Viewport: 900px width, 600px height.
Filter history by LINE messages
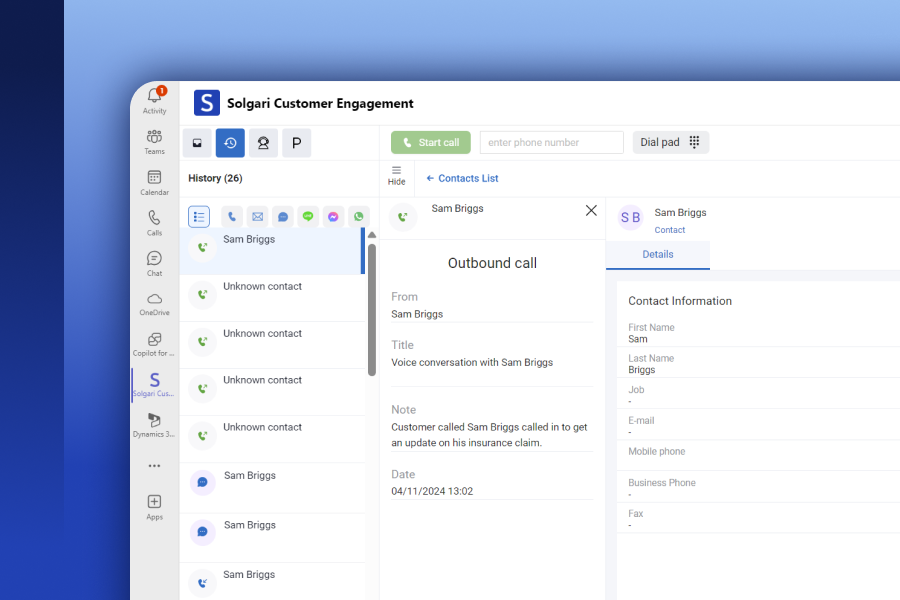coord(308,216)
